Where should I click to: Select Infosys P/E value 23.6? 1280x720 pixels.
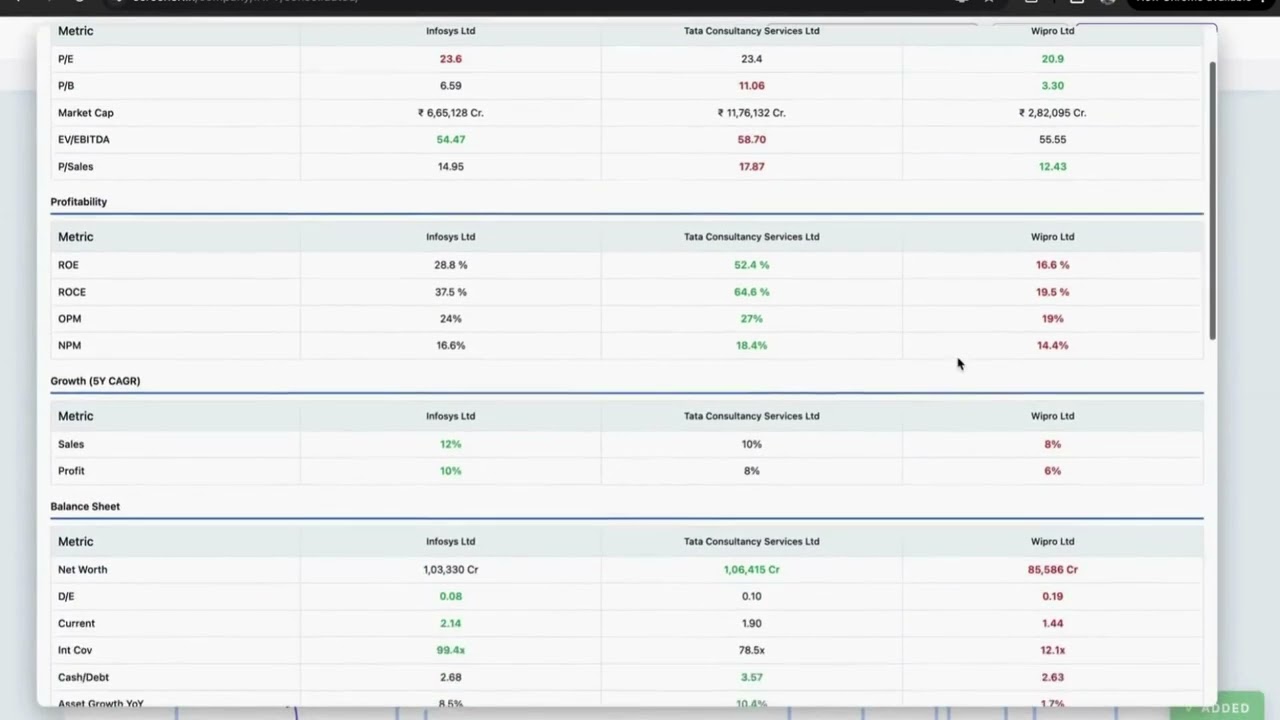451,59
